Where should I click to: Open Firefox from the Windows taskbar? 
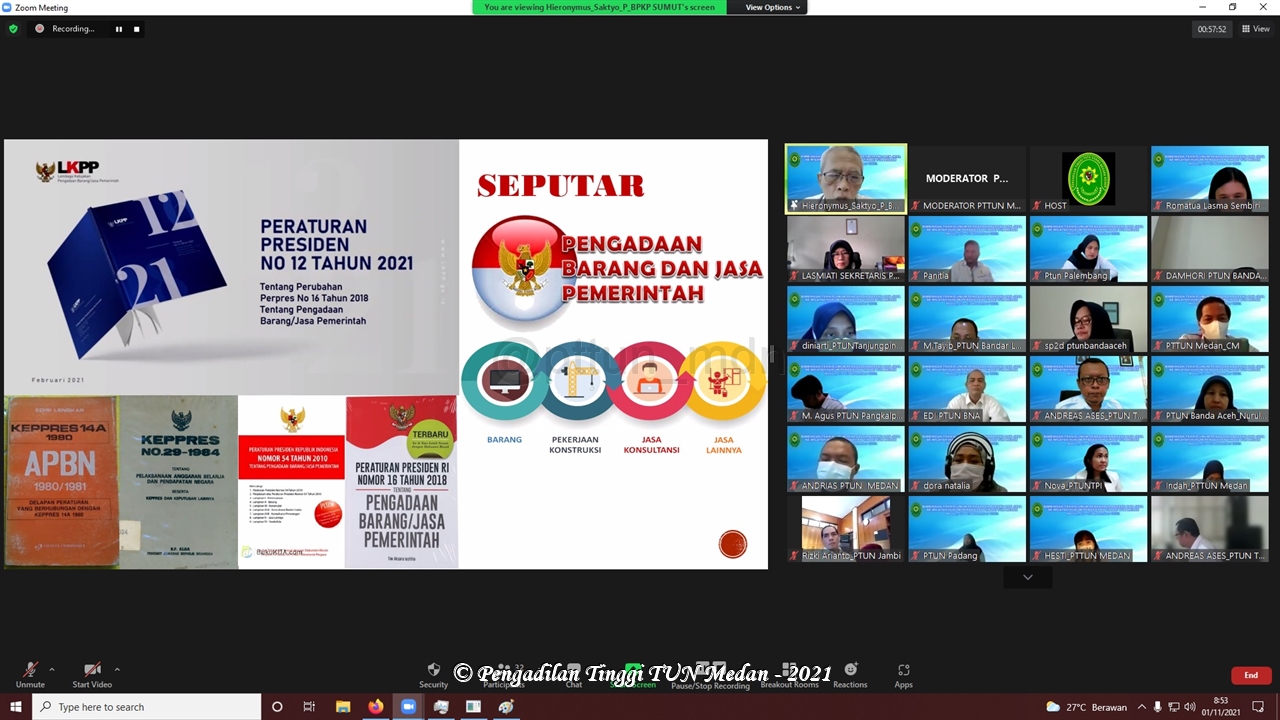(375, 707)
